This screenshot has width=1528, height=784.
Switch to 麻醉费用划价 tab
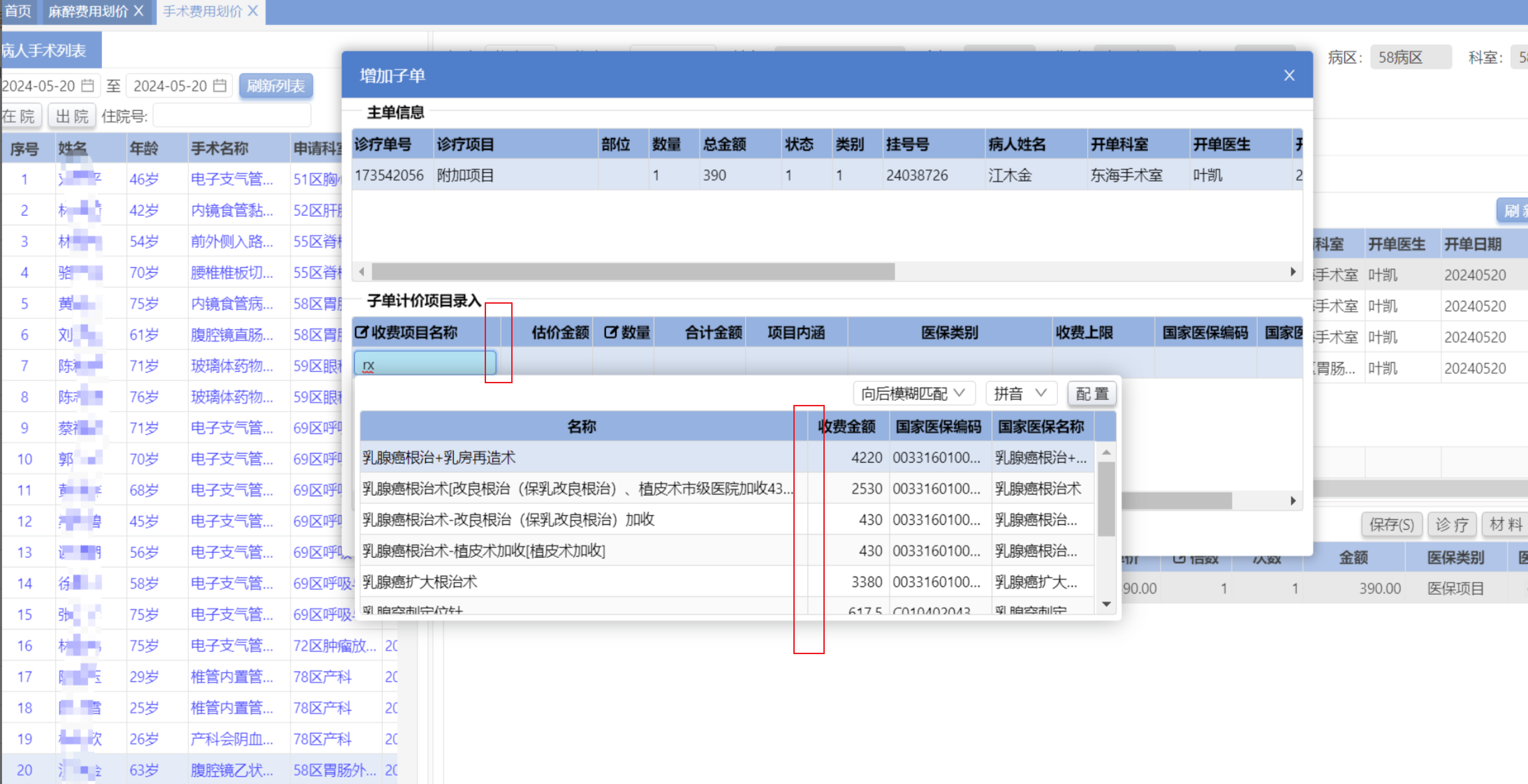pos(88,11)
